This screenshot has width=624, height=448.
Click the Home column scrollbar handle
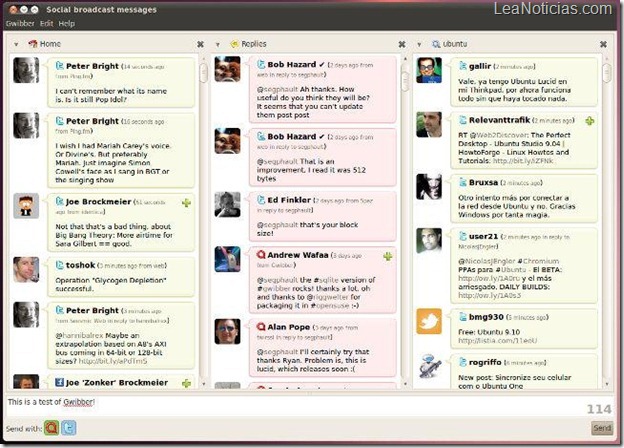tap(203, 73)
